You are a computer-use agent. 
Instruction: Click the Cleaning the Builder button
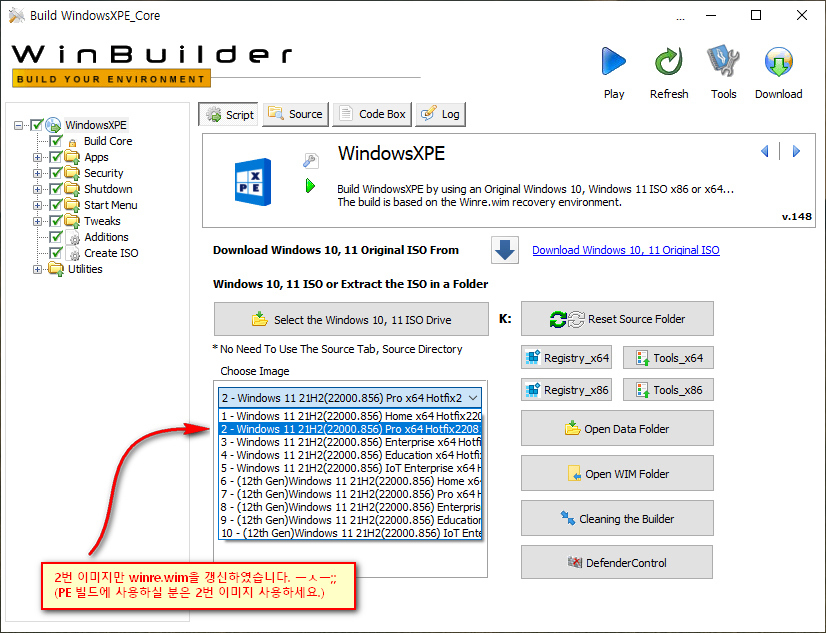point(617,519)
